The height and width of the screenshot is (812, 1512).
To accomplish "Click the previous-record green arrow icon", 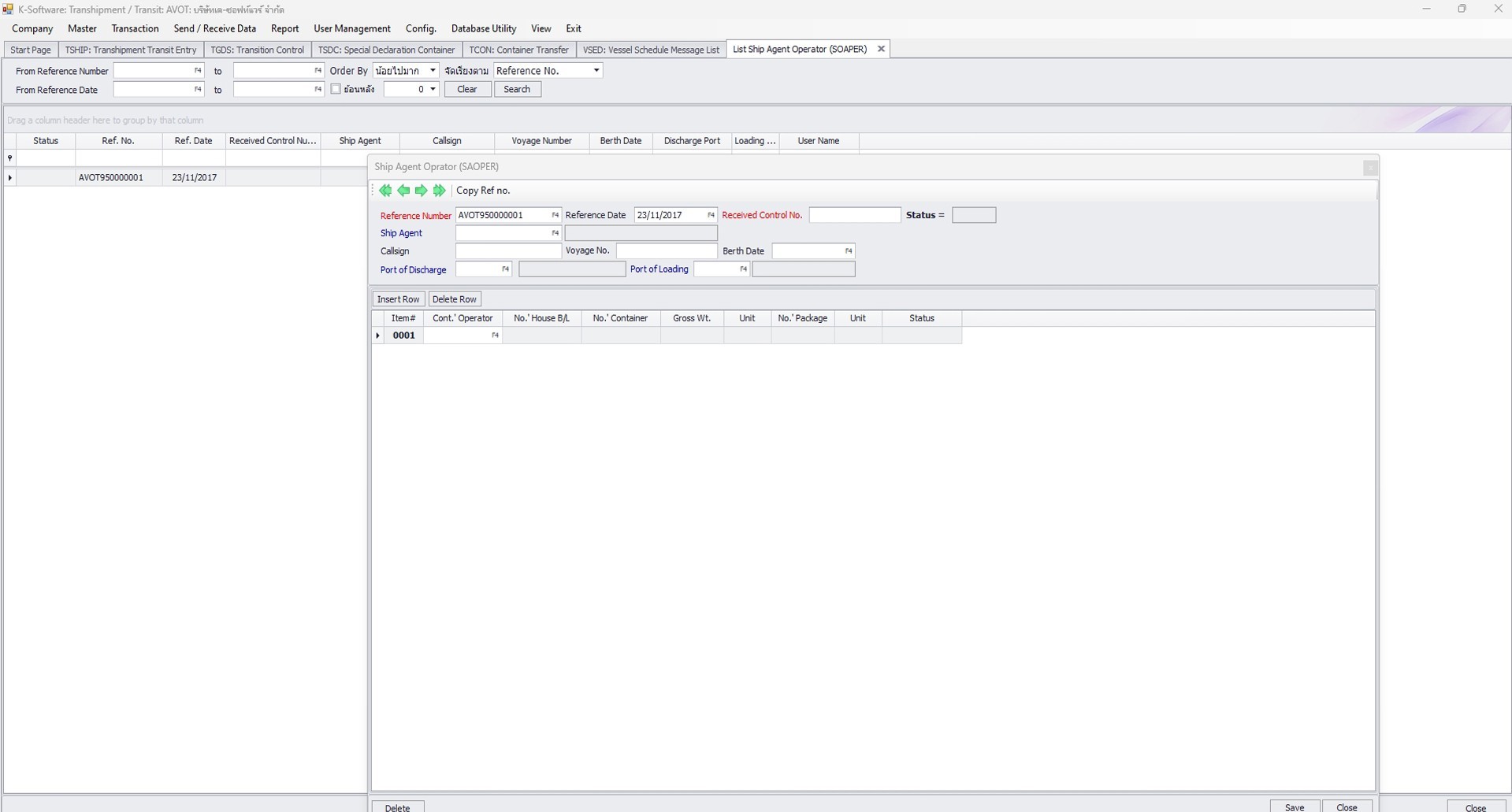I will coord(403,191).
